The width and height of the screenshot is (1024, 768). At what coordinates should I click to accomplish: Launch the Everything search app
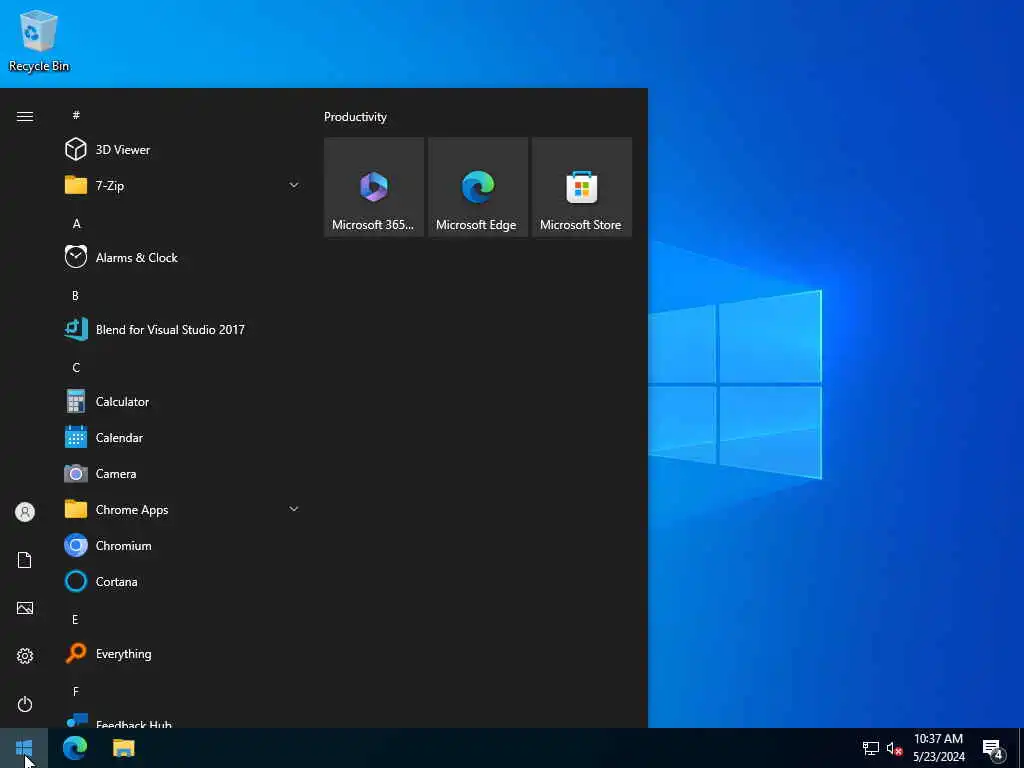click(x=183, y=653)
